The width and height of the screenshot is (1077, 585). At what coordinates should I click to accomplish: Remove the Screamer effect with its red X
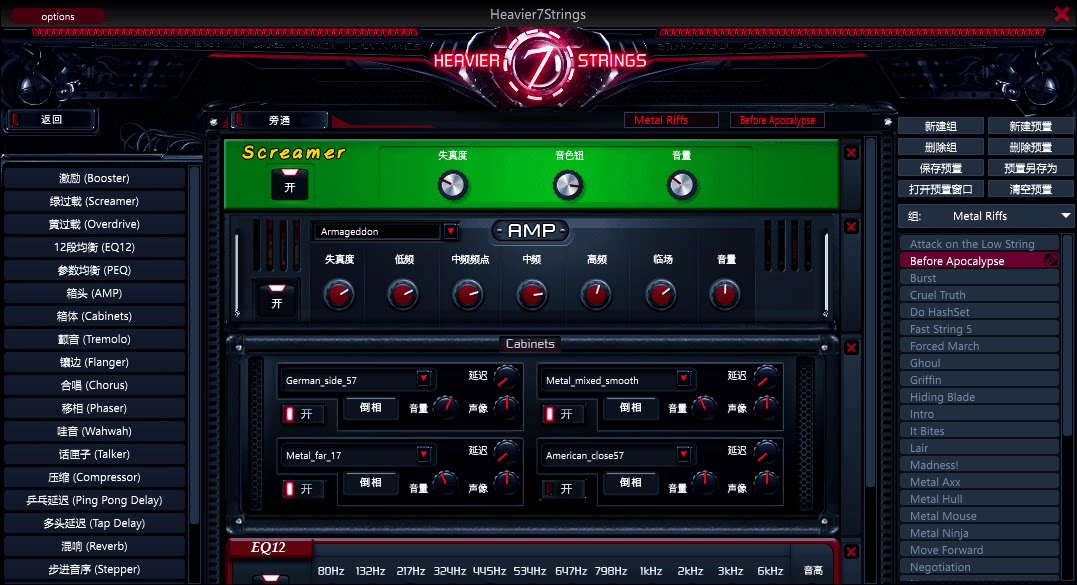click(851, 152)
